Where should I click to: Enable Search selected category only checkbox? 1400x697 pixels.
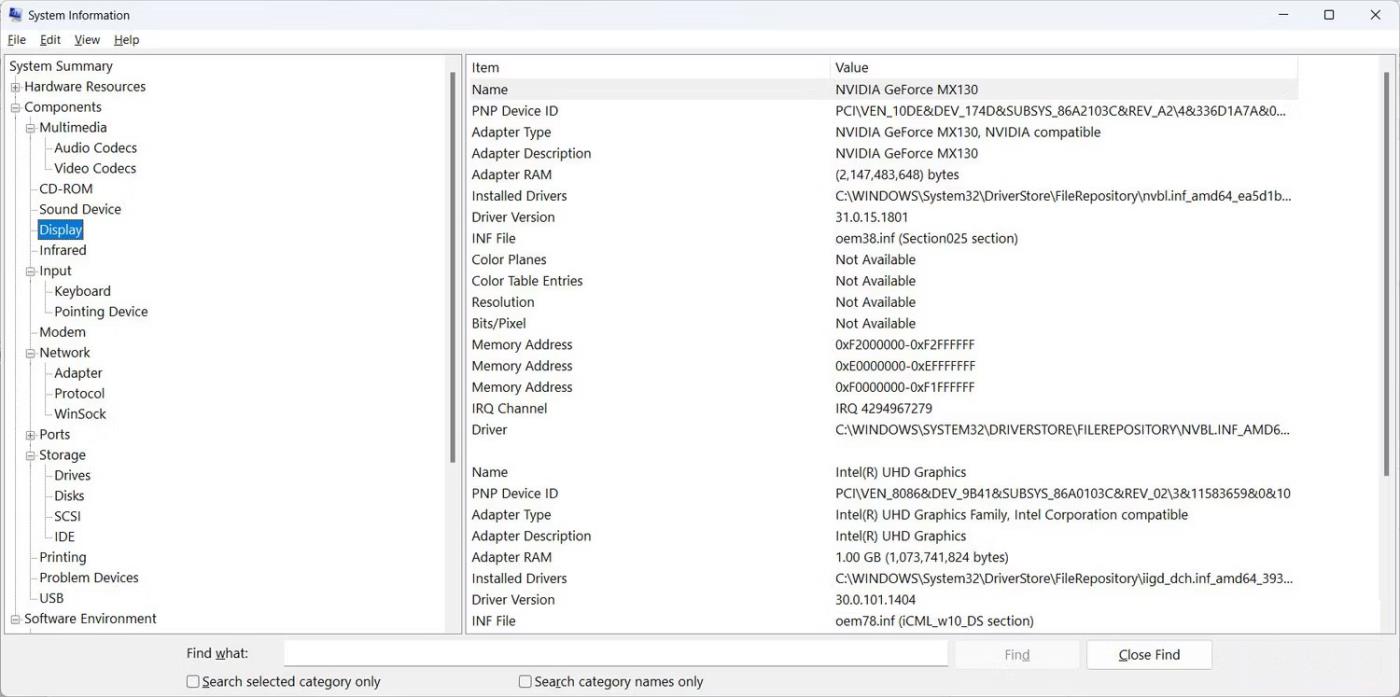(193, 682)
